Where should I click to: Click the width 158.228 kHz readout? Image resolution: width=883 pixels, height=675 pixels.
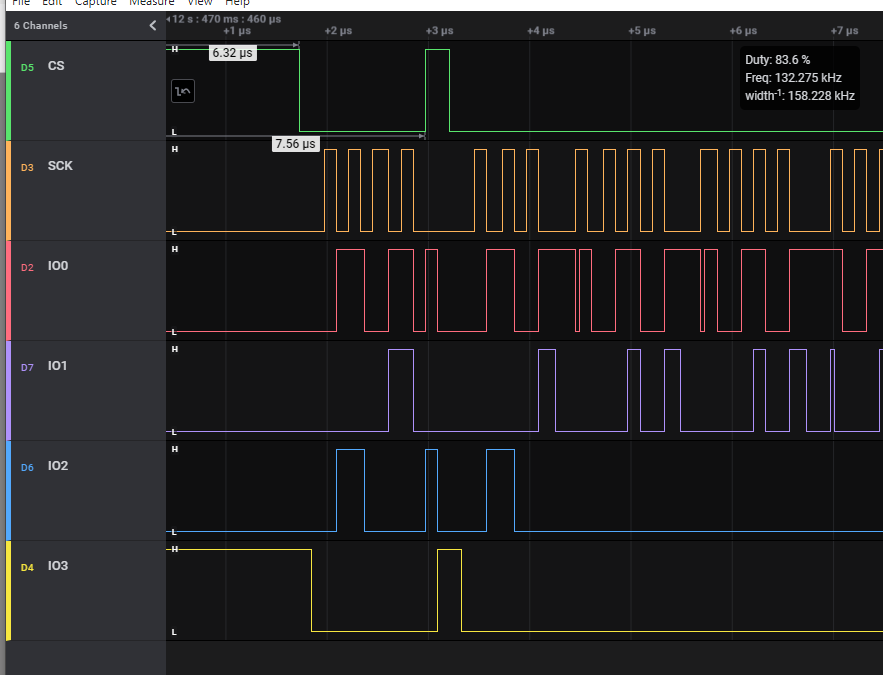pos(800,96)
